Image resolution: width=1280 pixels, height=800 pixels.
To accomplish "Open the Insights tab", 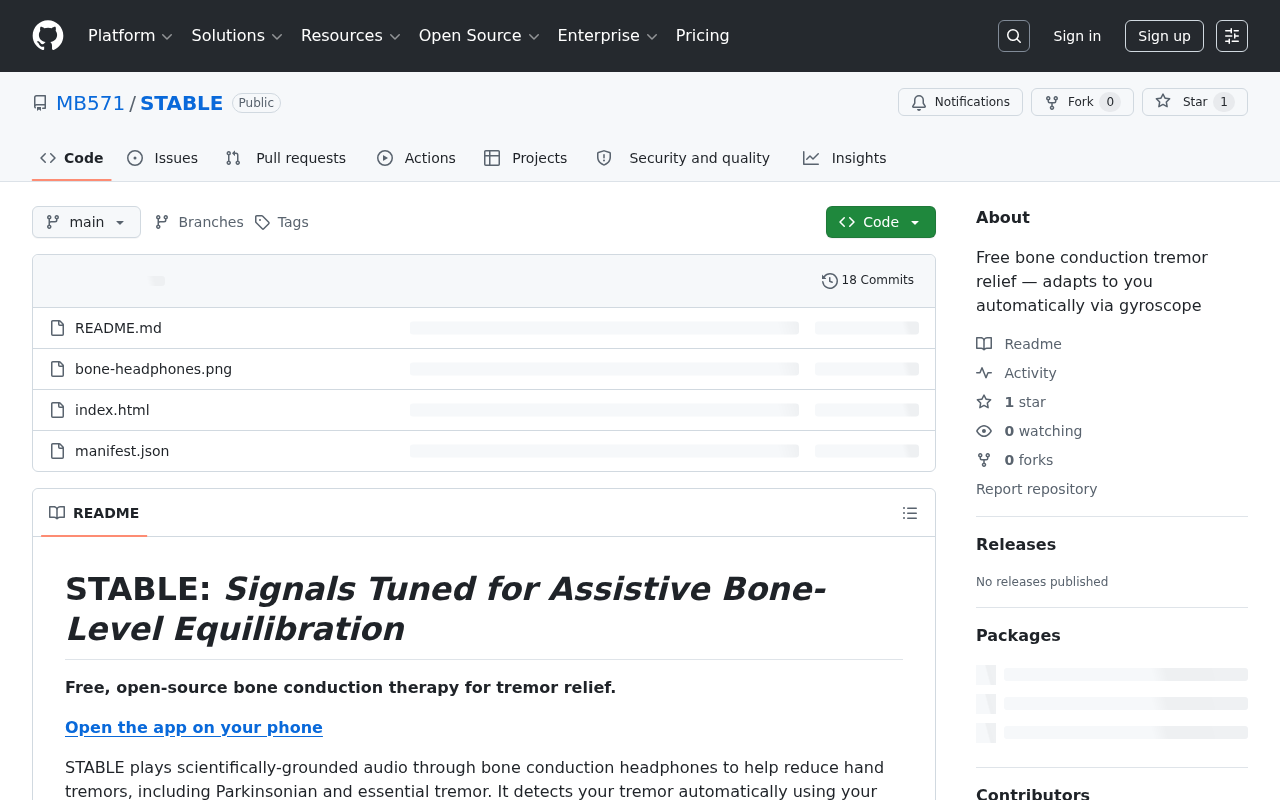I will 845,158.
